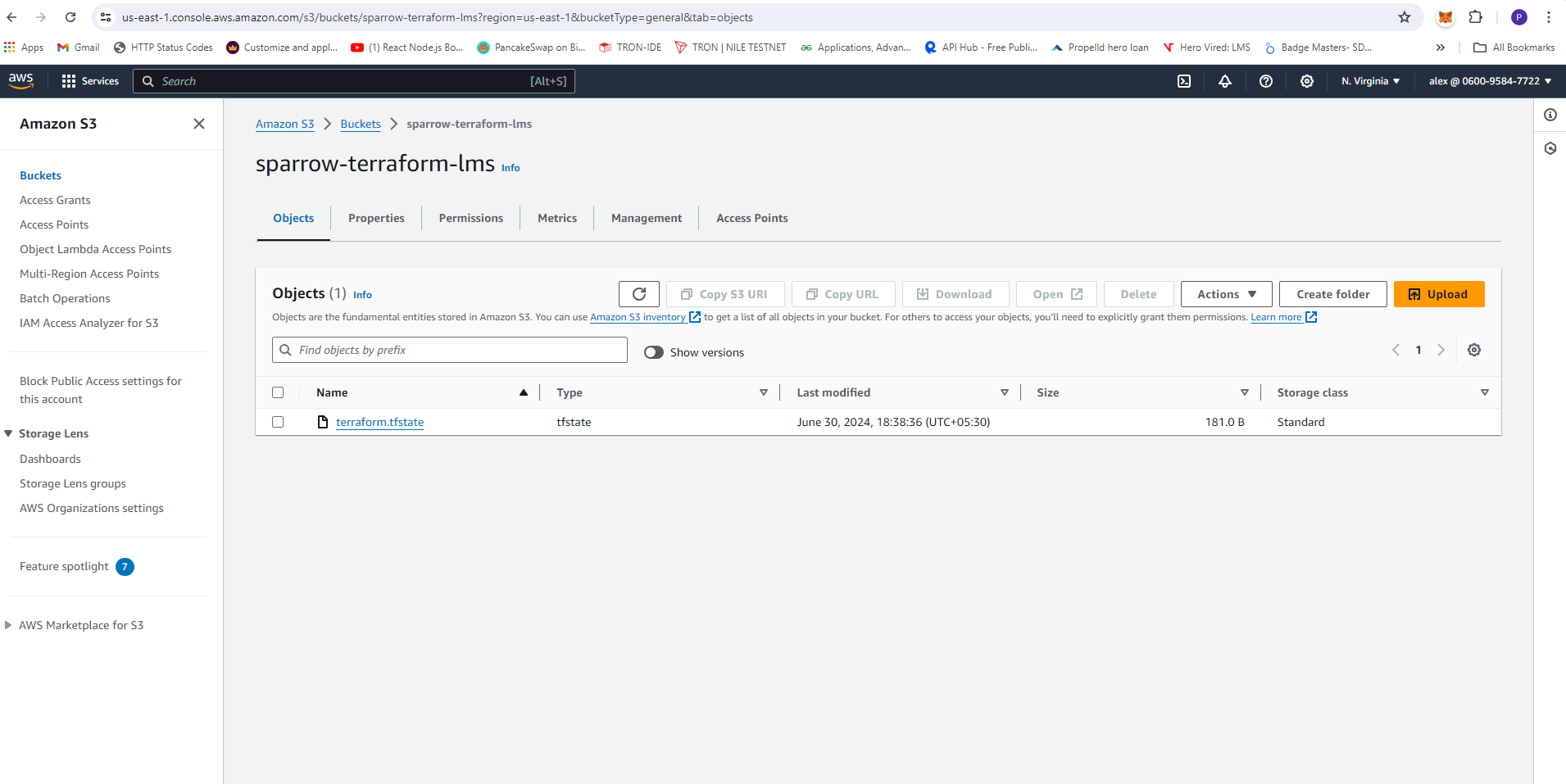Follow the Buckets breadcrumb link
This screenshot has height=784, width=1566.
[361, 124]
